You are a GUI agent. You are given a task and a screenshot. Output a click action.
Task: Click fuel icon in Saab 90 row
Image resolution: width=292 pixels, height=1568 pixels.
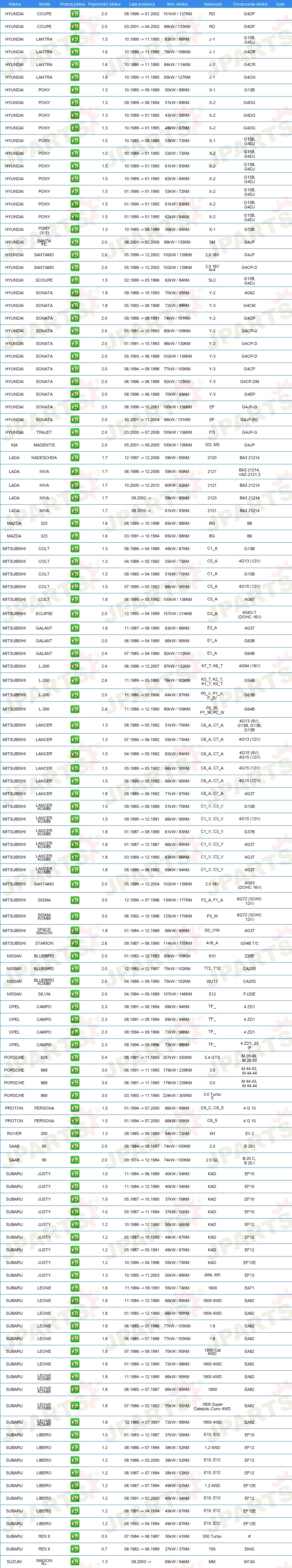click(74, 1146)
